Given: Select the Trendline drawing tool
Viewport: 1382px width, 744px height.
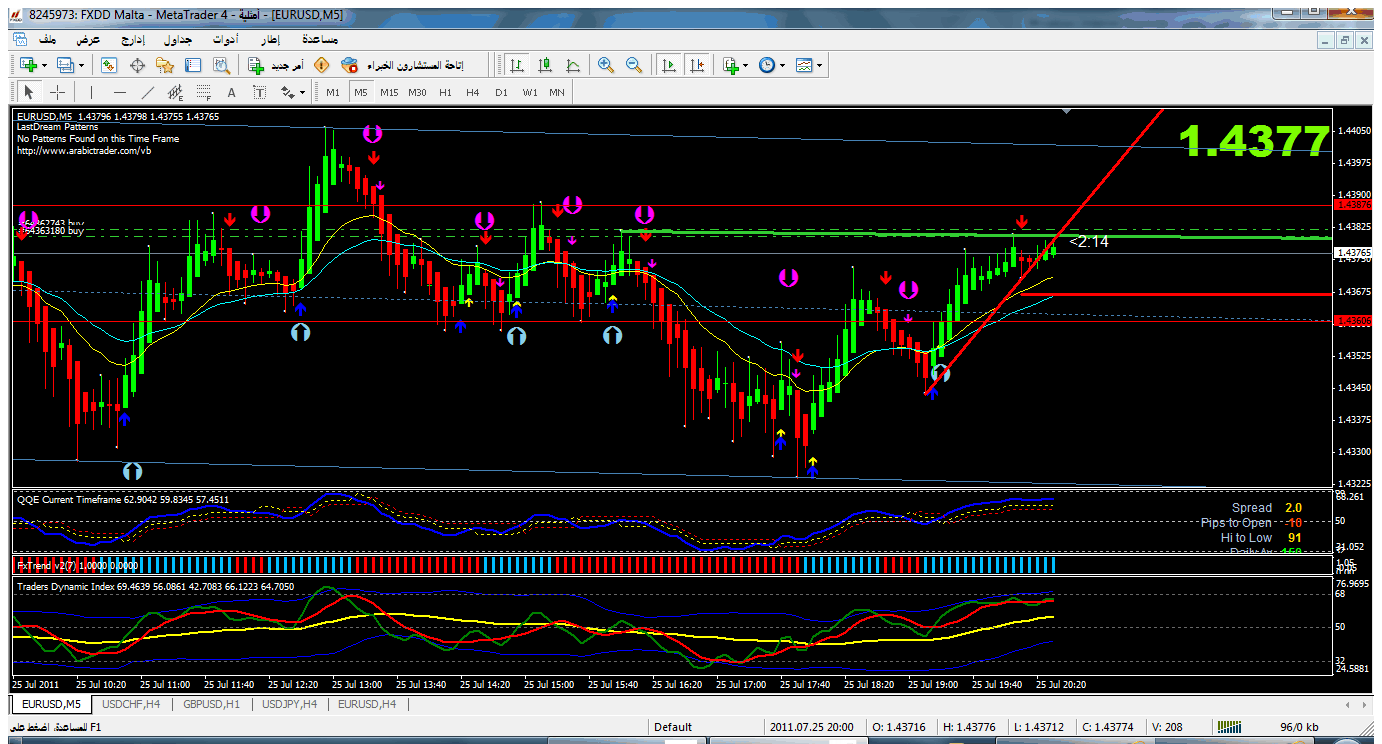Looking at the screenshot, I should point(148,92).
